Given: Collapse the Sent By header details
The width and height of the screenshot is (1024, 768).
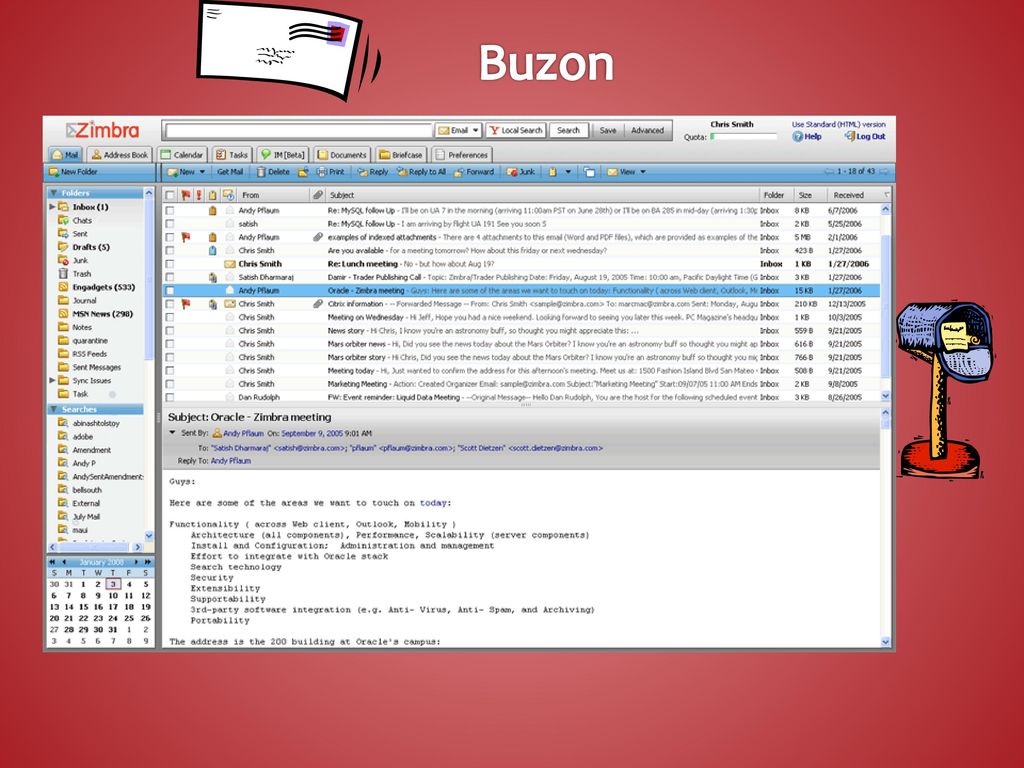Looking at the screenshot, I should (x=172, y=432).
